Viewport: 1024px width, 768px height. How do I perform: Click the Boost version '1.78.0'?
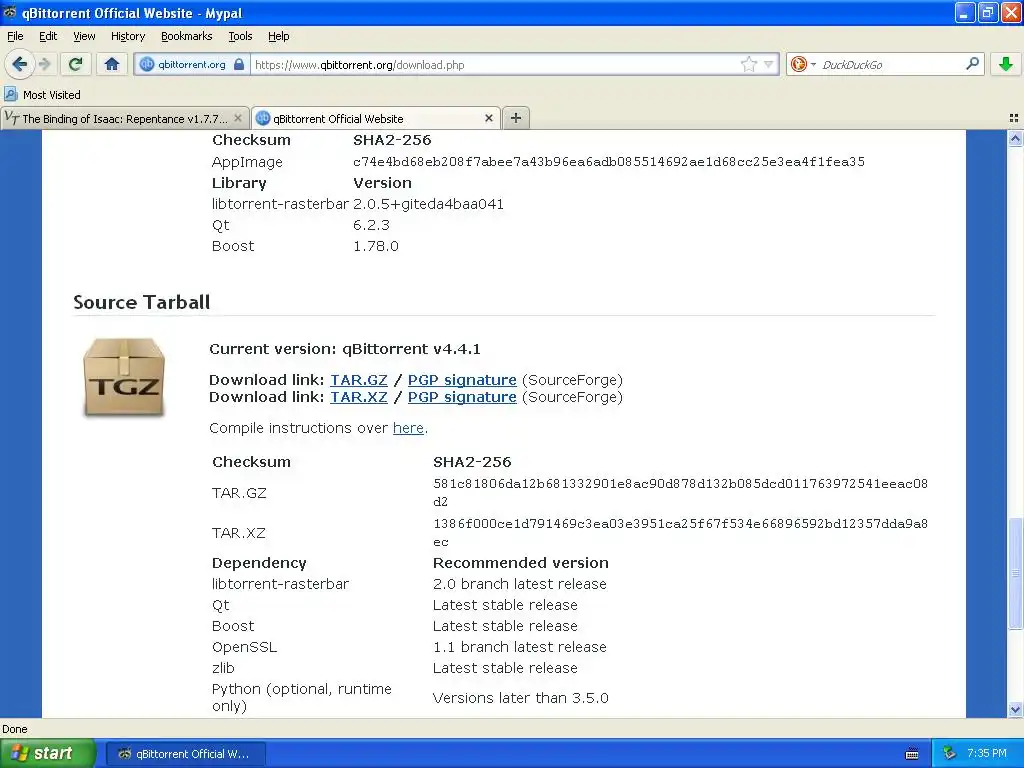376,246
